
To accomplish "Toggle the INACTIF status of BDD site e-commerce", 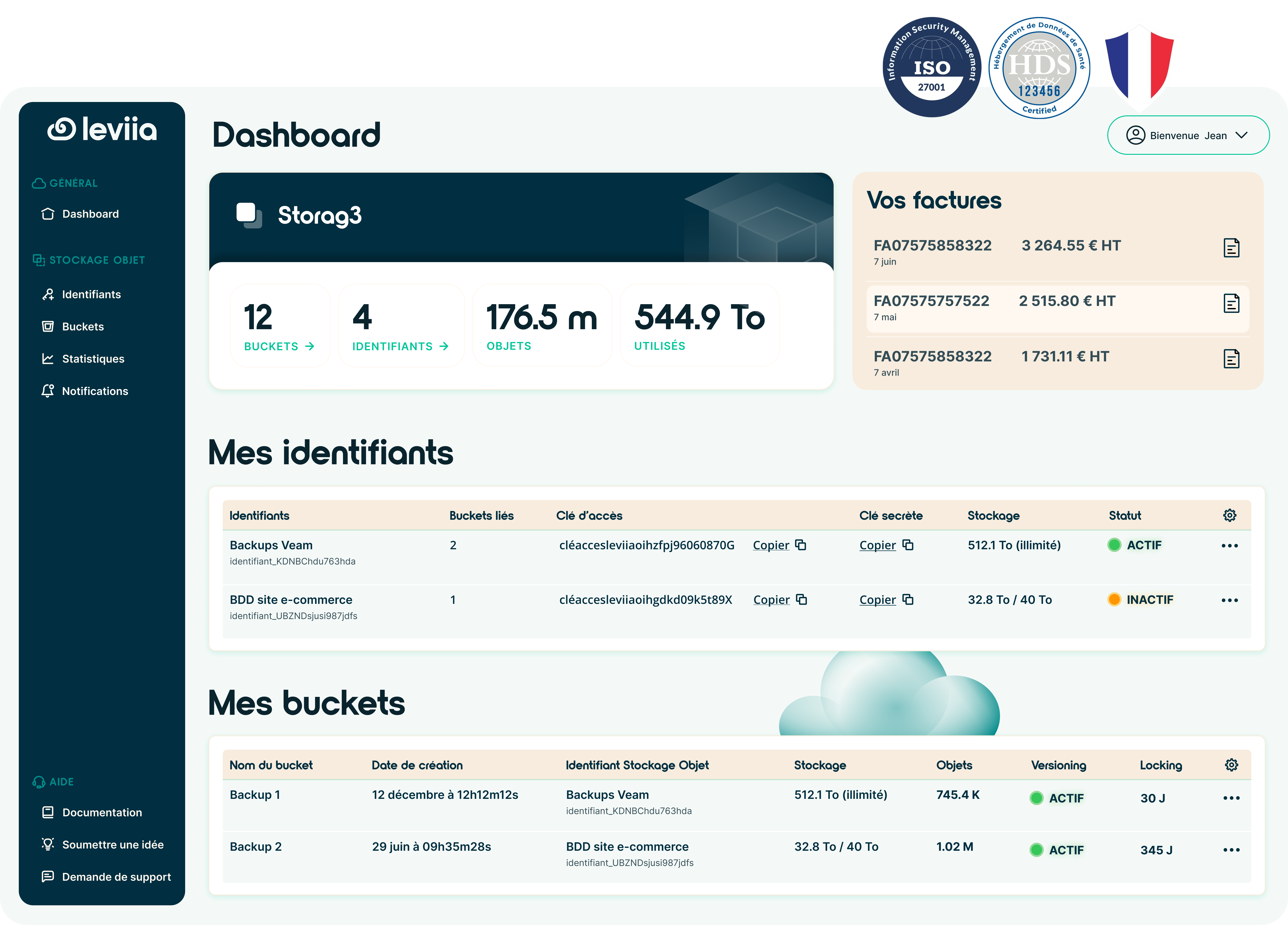I will click(1141, 599).
